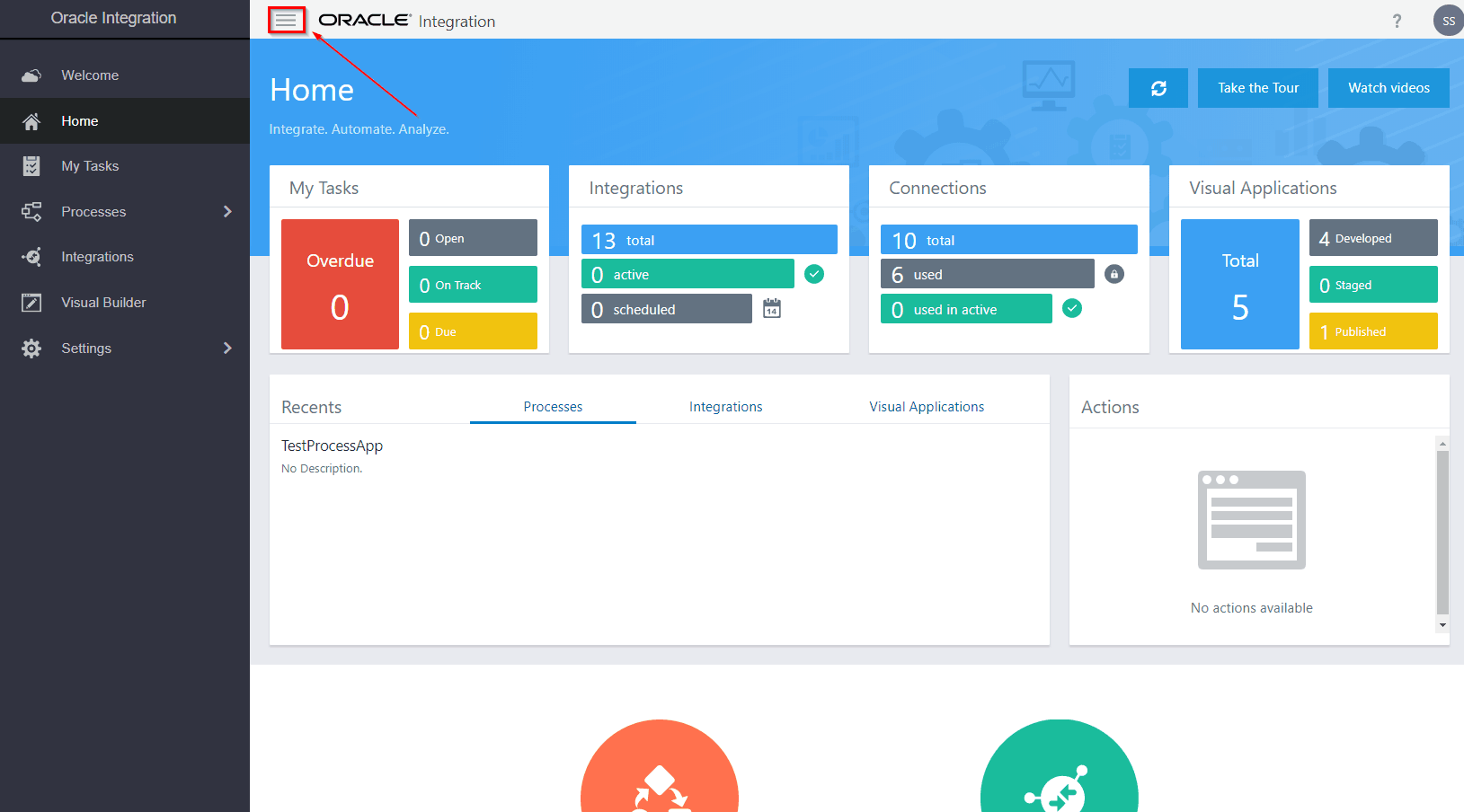Click the orange process circle icon
Image resolution: width=1464 pixels, height=812 pixels.
click(x=660, y=766)
